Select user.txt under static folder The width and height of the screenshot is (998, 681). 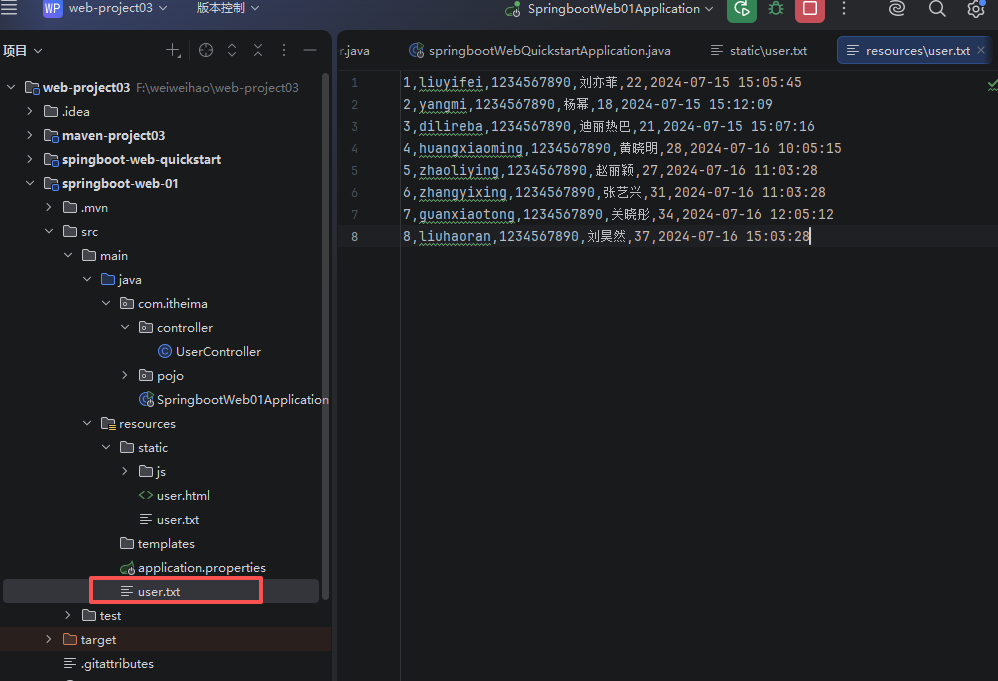178,519
